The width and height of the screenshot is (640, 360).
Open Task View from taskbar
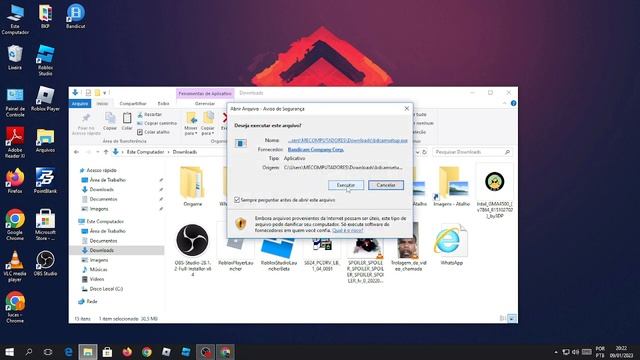(x=48, y=352)
